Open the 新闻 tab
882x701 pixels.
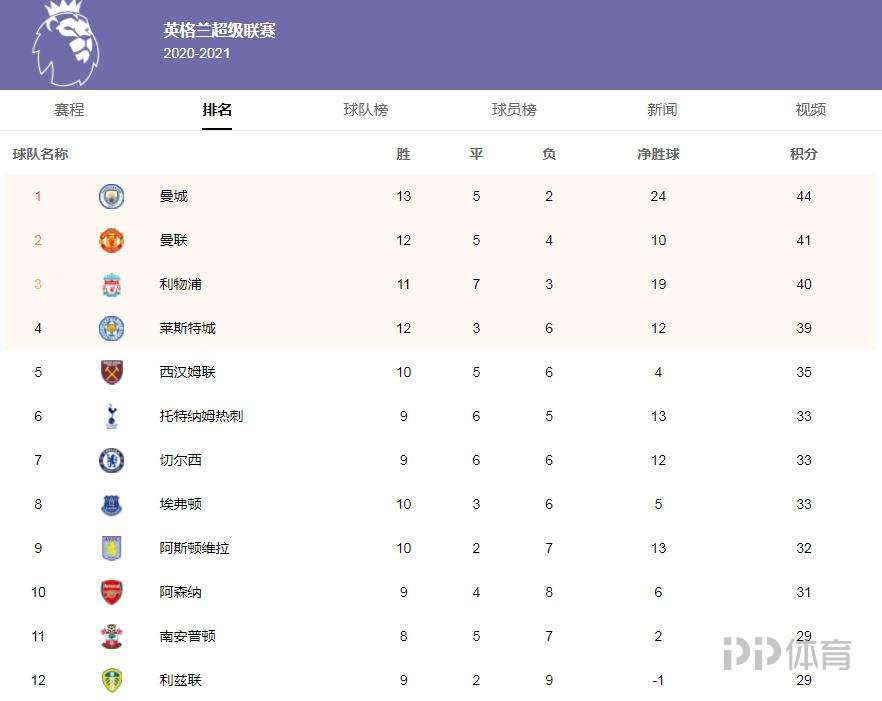[662, 110]
